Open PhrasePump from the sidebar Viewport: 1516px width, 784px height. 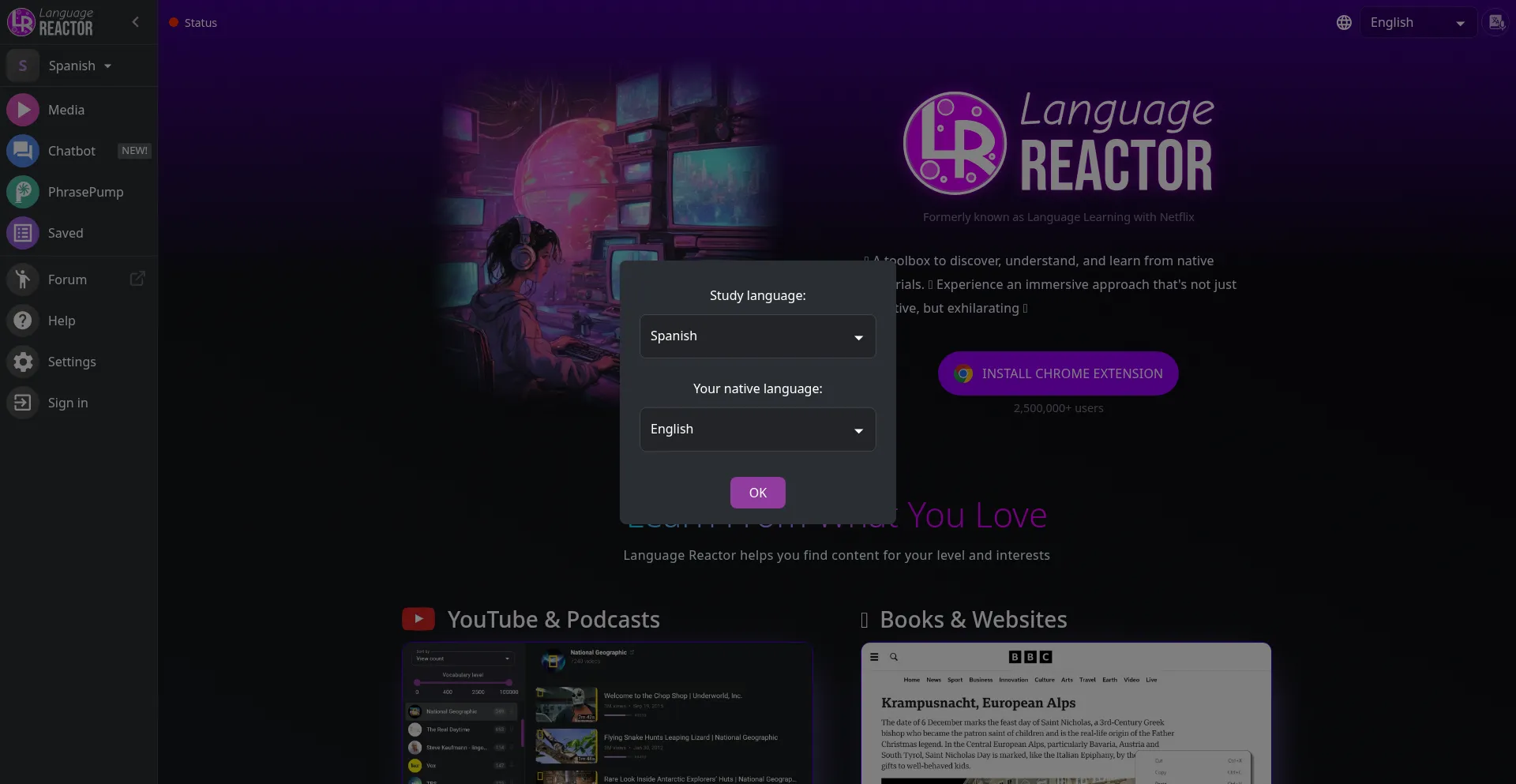coord(79,192)
